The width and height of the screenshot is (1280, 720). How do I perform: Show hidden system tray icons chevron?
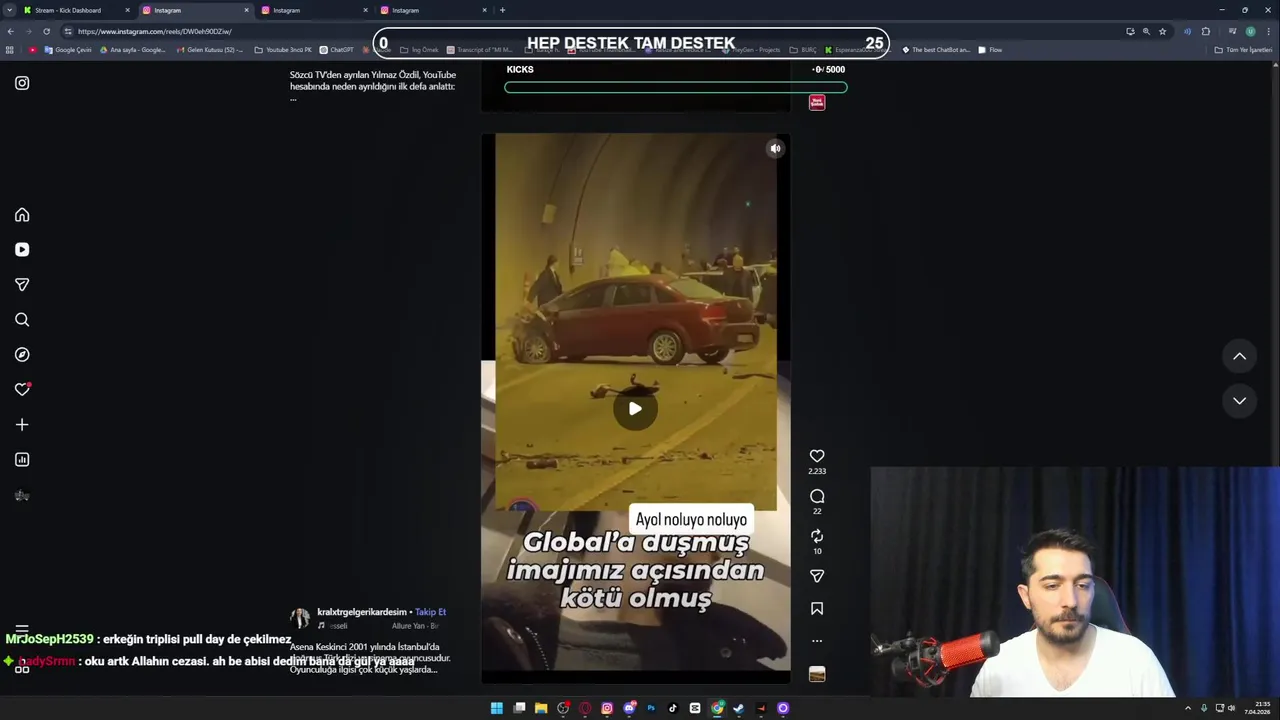[1188, 708]
